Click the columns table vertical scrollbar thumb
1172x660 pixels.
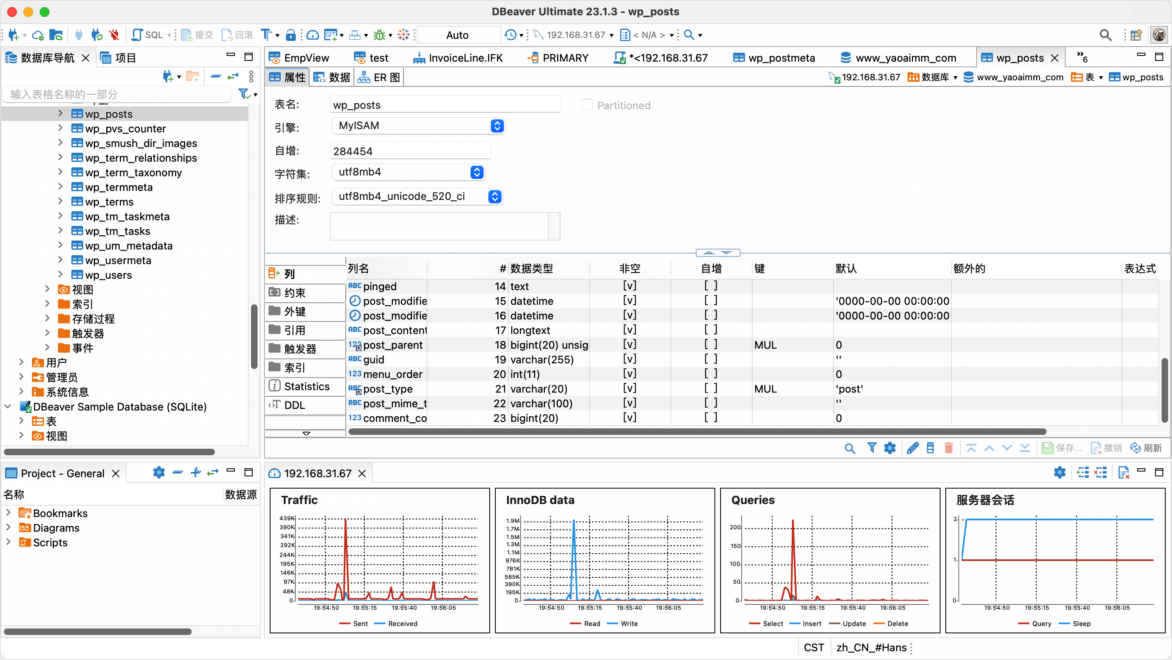tap(1164, 390)
